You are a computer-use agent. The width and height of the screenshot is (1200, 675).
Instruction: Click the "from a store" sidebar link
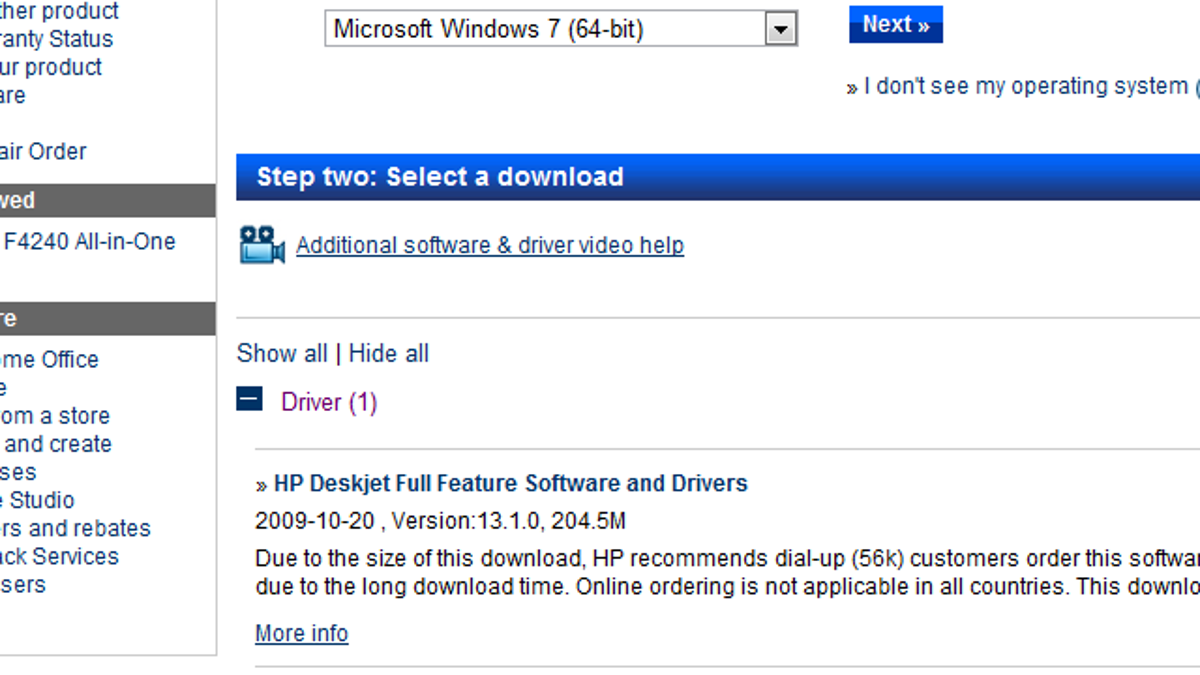pos(55,415)
